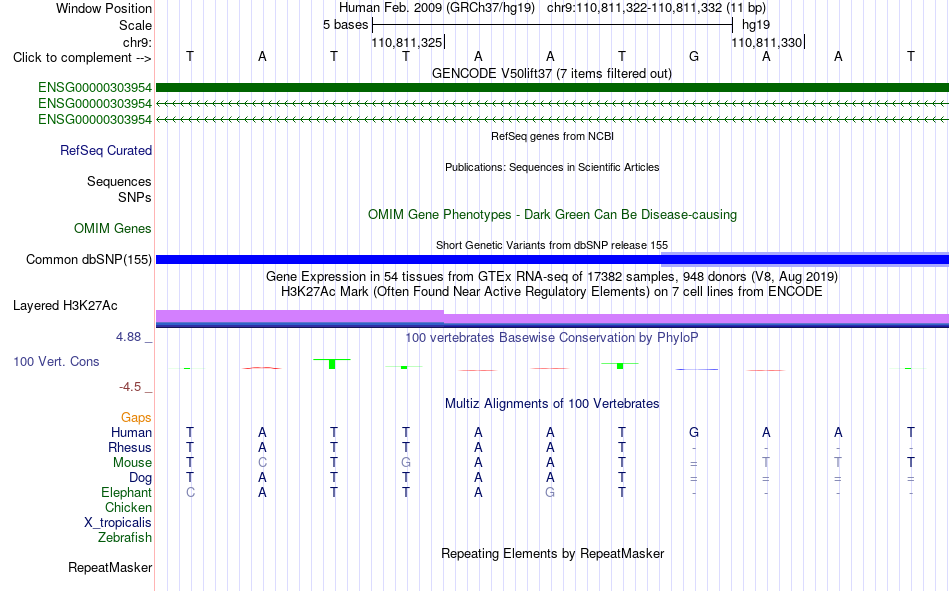Click the G base in the Elephant row
Viewport: 950px width, 591px height.
click(x=550, y=493)
